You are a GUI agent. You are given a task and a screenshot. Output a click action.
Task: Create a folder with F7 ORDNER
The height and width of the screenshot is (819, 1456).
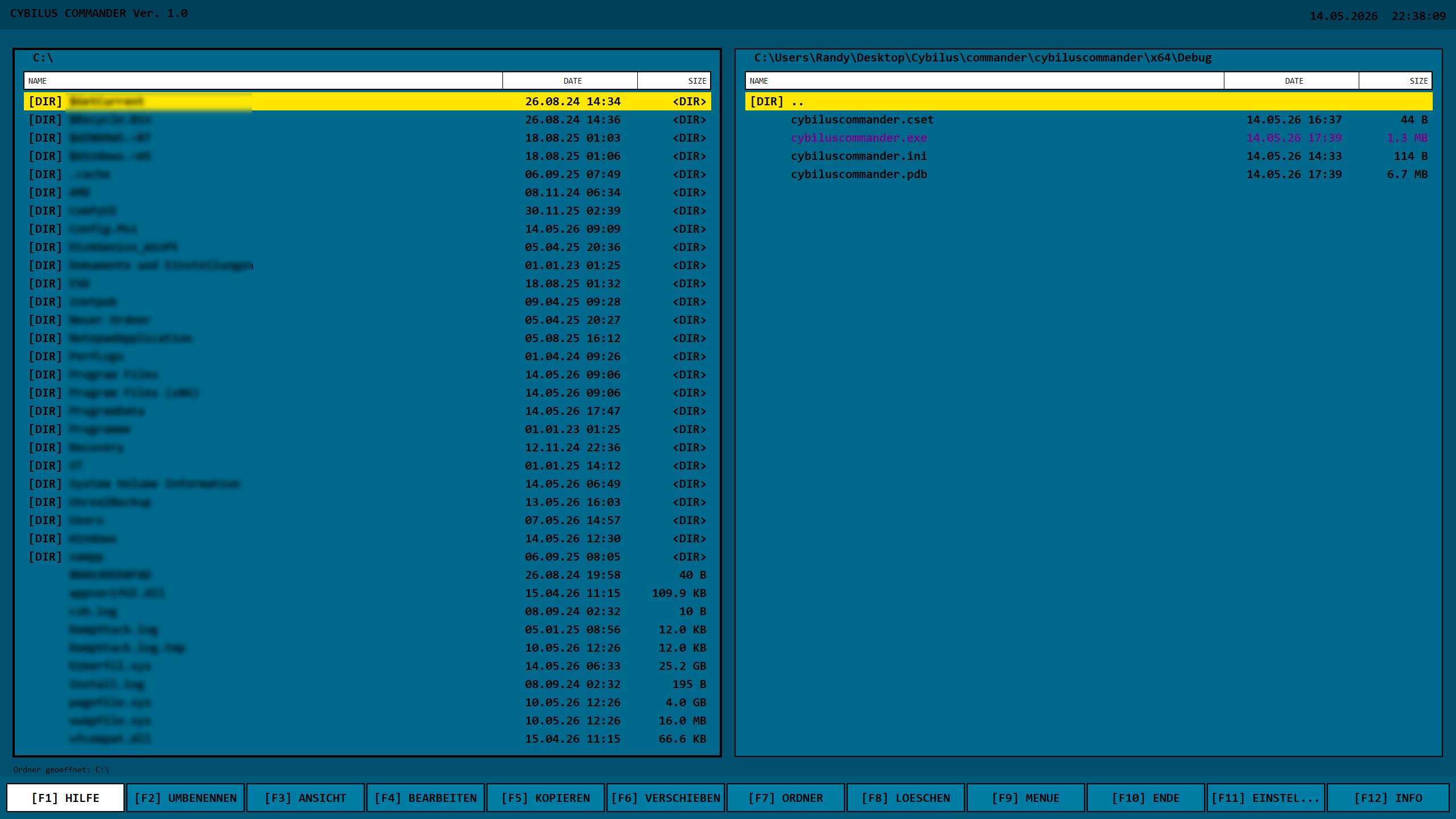pyautogui.click(x=786, y=797)
